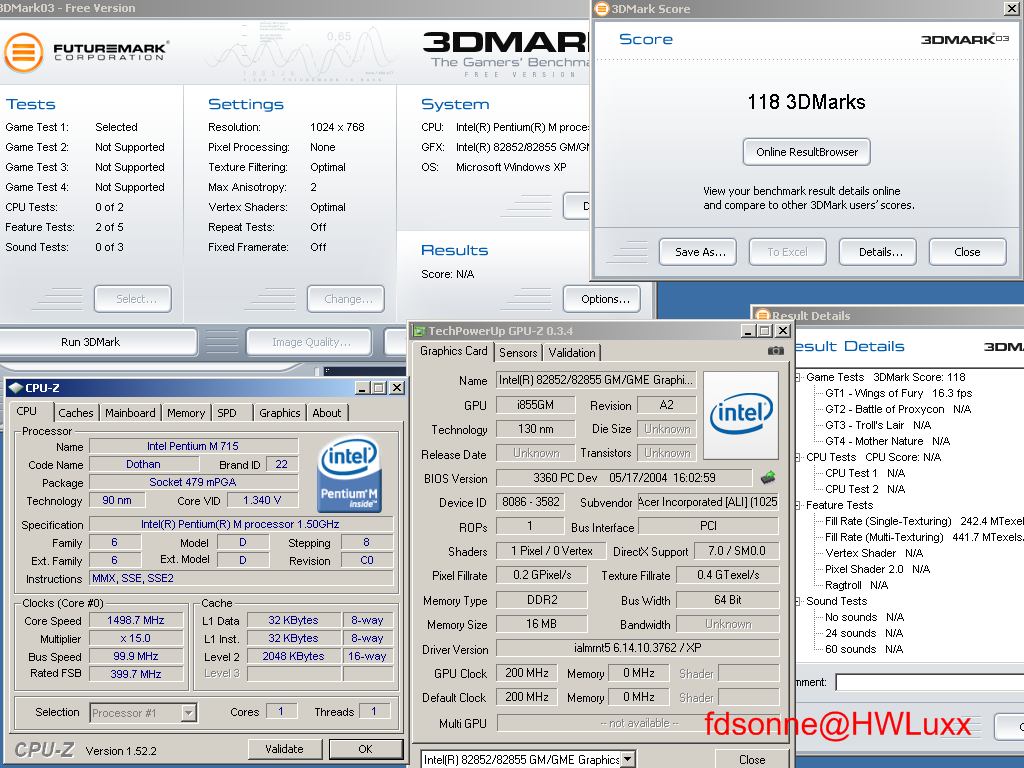Click the OK button in CPU-Z
Viewport: 1024px width, 768px height.
click(366, 749)
